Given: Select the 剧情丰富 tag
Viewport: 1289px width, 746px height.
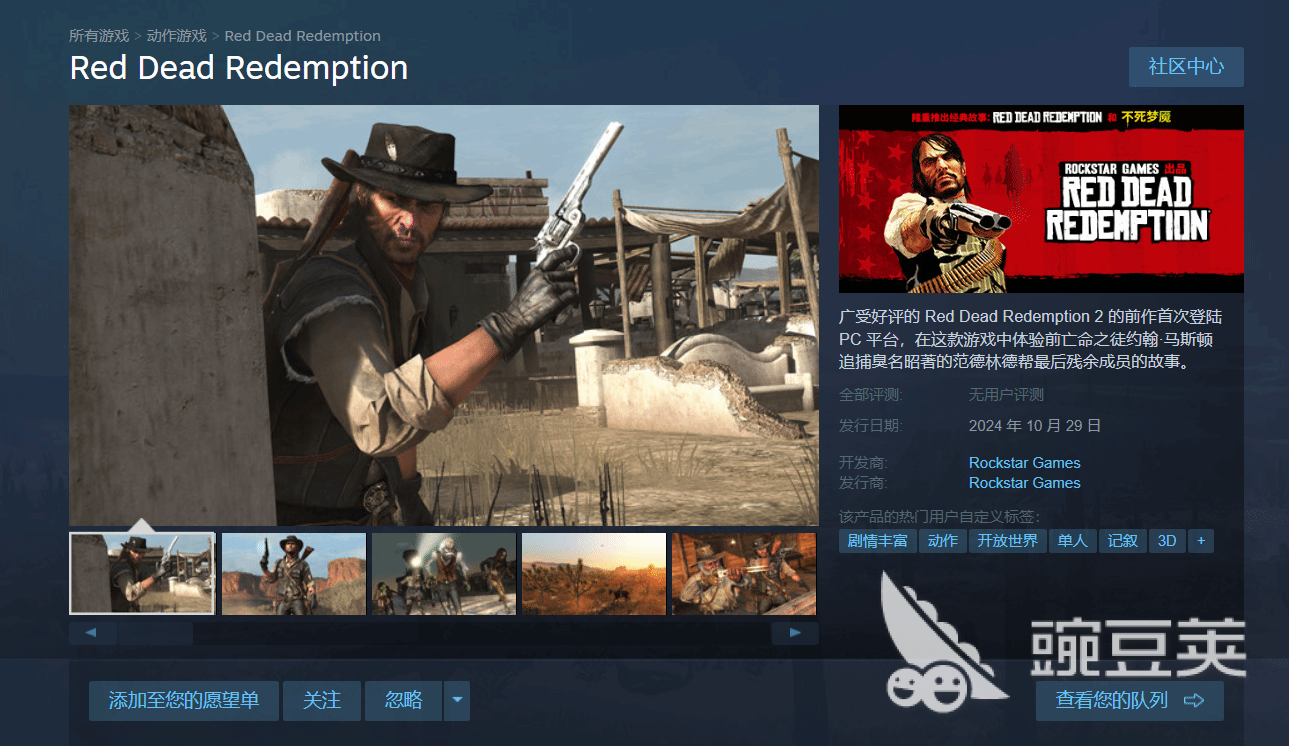Looking at the screenshot, I should pos(877,541).
